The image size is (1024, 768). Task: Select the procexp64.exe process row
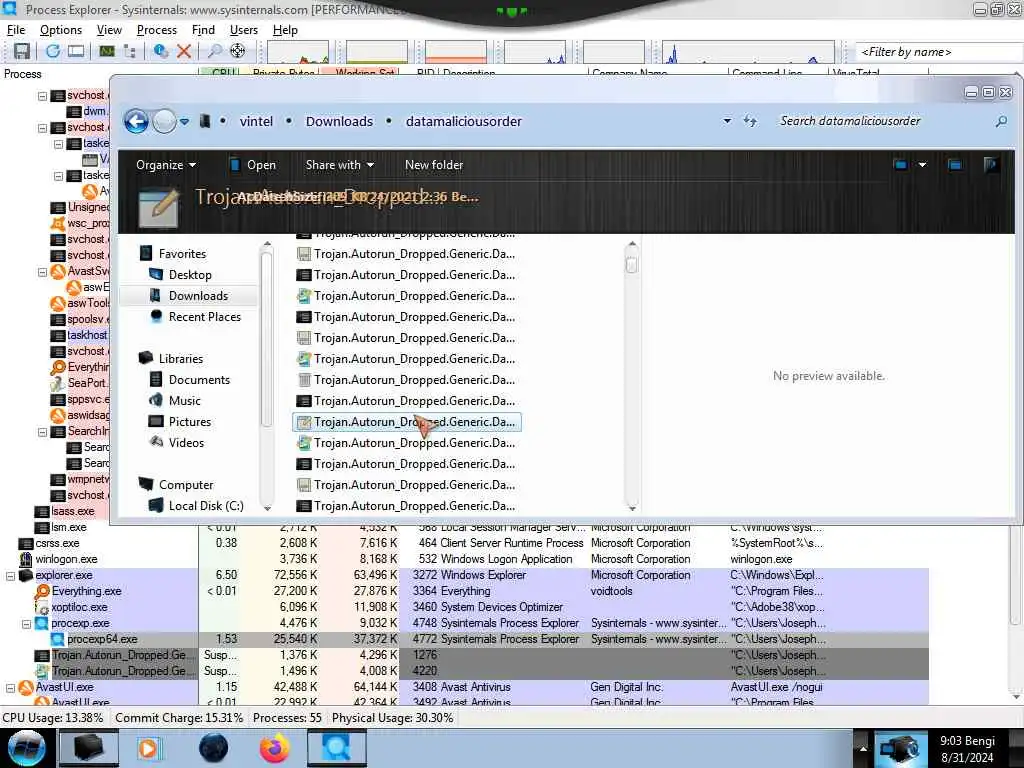pyautogui.click(x=464, y=639)
